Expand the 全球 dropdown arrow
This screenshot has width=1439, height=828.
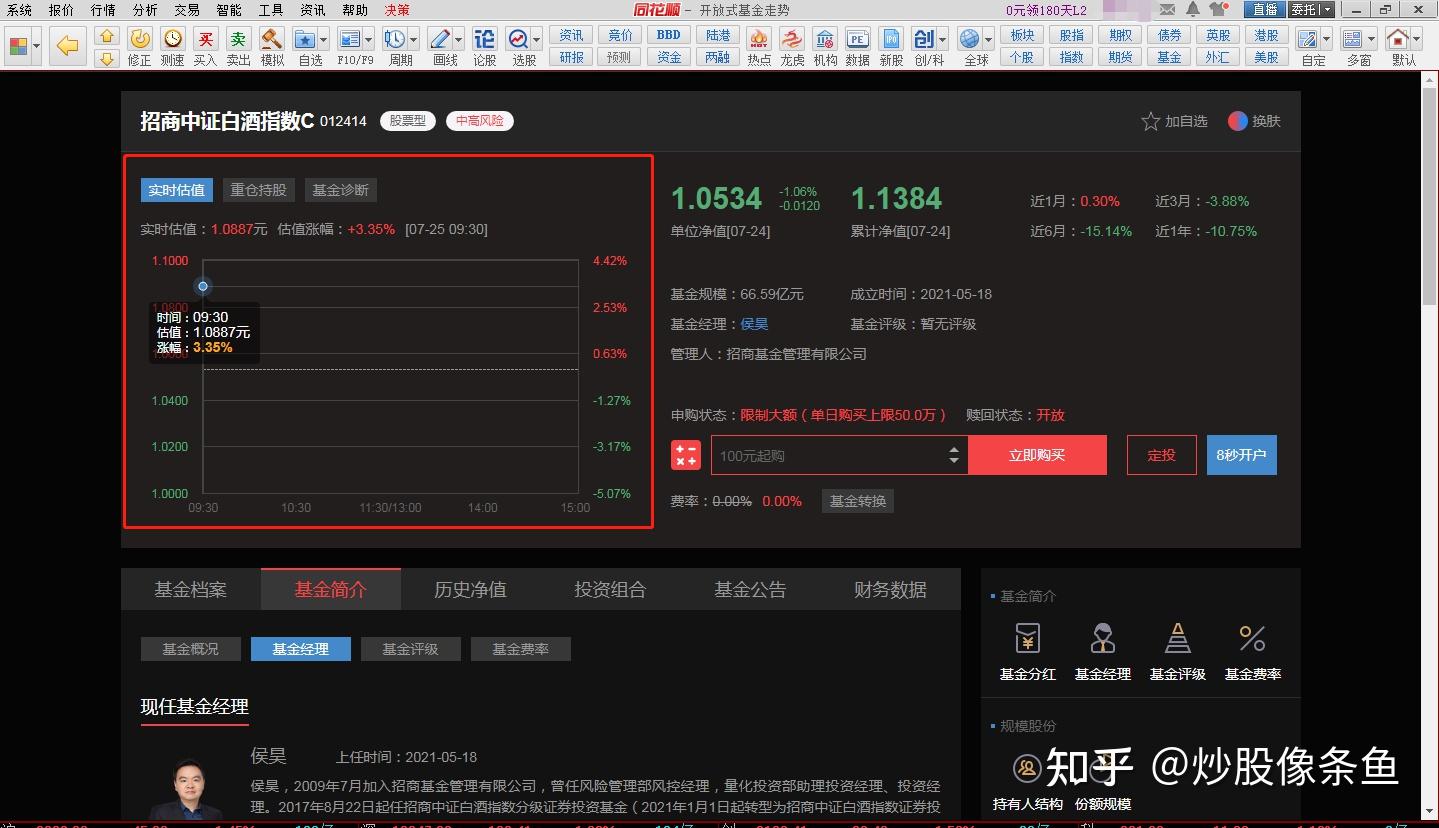tap(989, 40)
